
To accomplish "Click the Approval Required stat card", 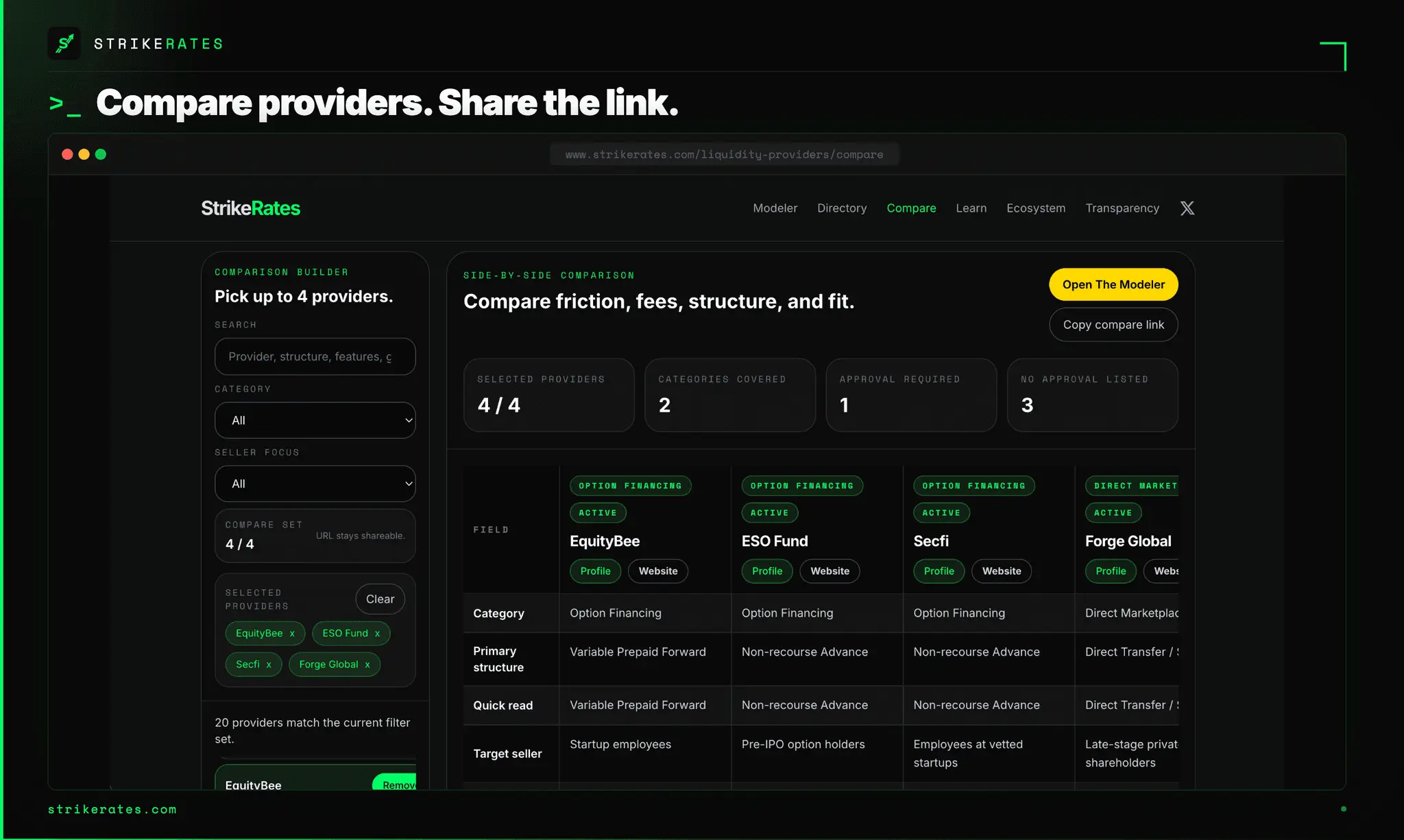I will coord(911,395).
